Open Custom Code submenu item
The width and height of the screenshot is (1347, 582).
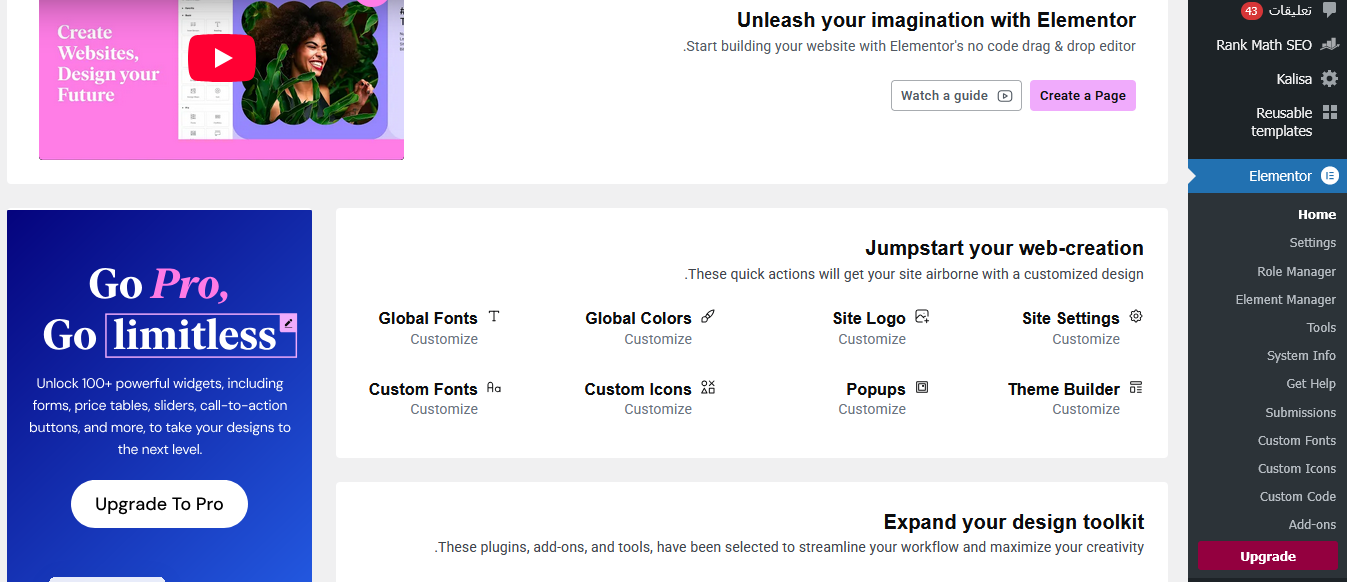1298,496
